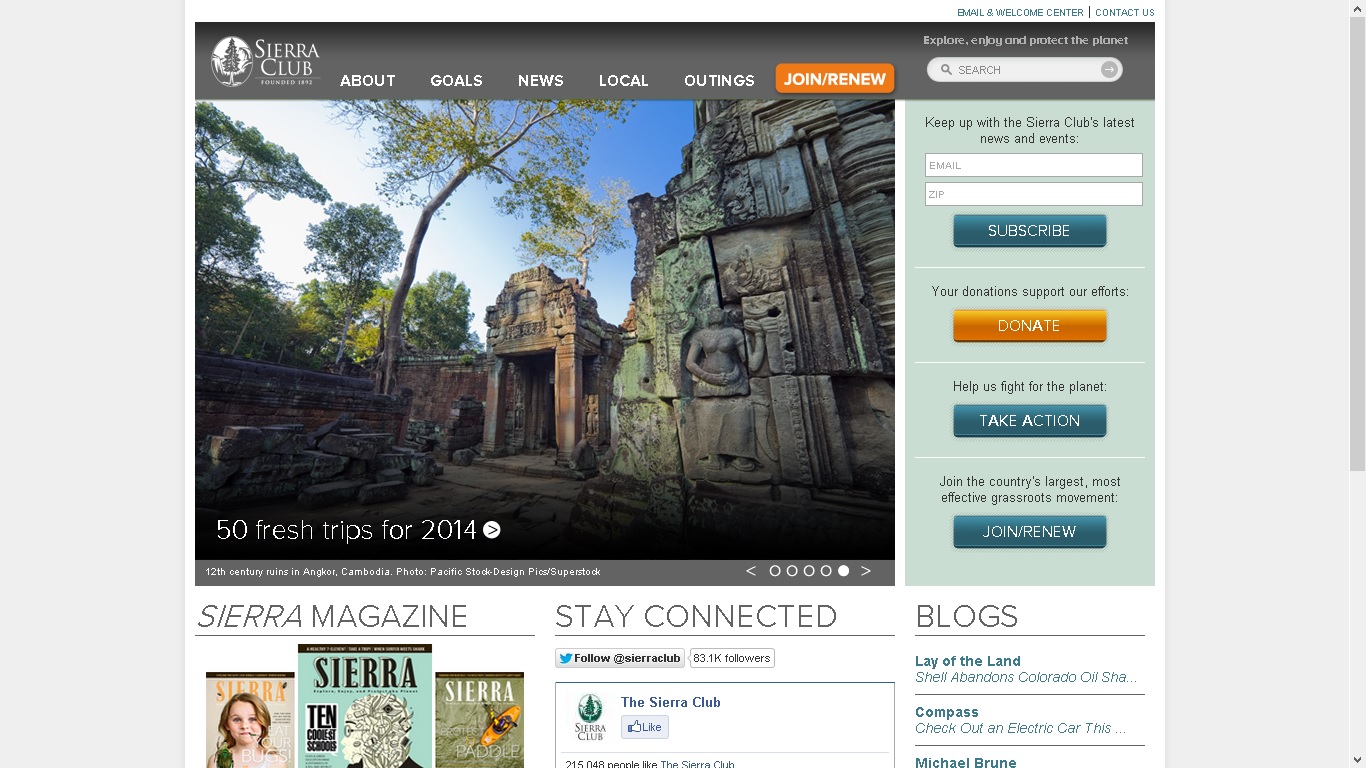Focus the EMAIL input field
The image size is (1366, 768).
tap(1034, 165)
